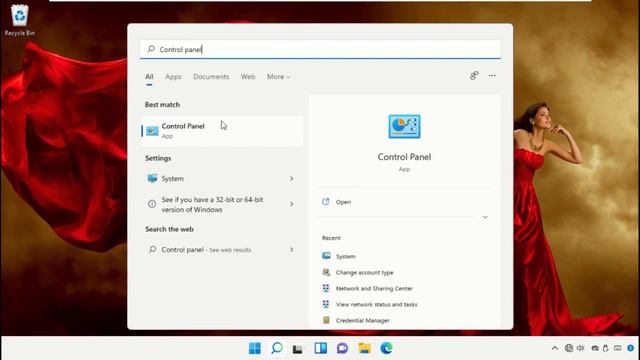Click the large Control Panel icon in preview pane

(404, 127)
